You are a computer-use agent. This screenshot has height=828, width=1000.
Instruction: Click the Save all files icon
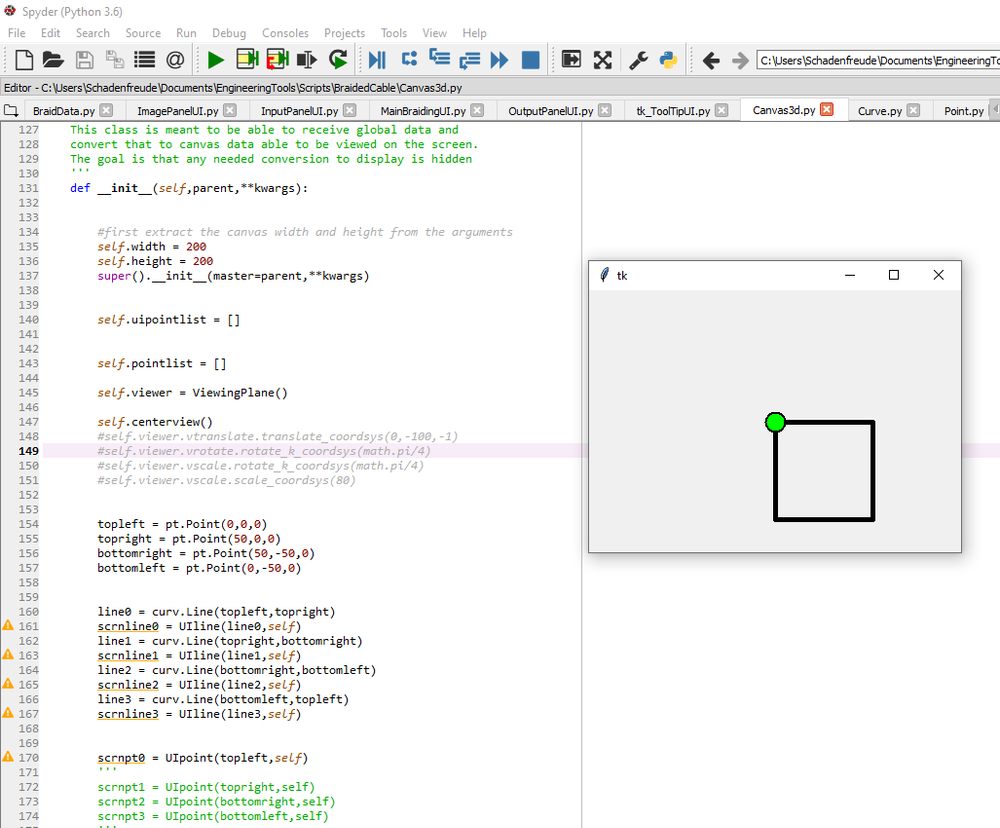point(115,60)
